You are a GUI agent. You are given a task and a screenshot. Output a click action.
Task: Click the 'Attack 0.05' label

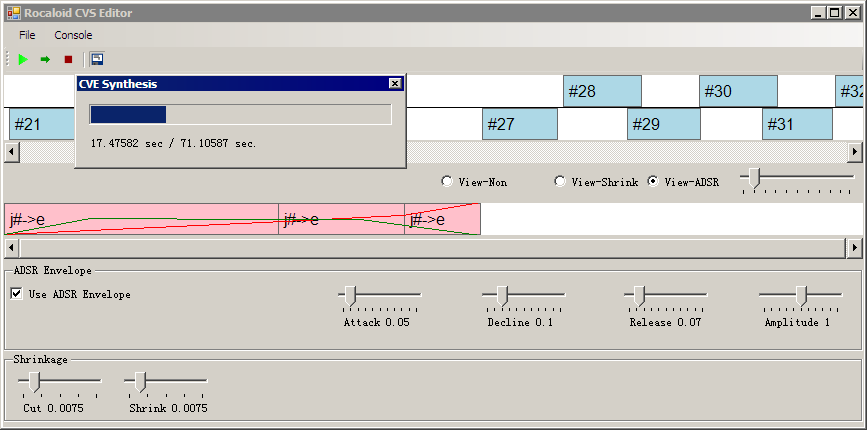tap(377, 322)
